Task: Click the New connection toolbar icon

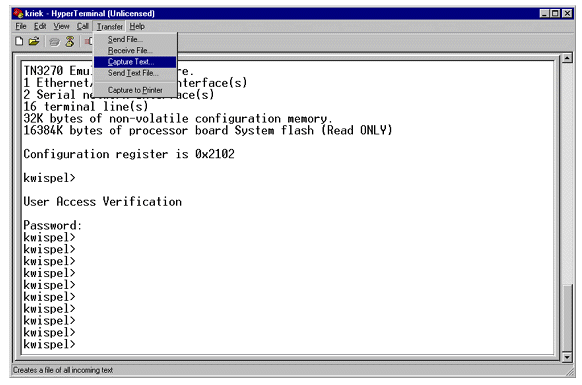Action: click(19, 41)
